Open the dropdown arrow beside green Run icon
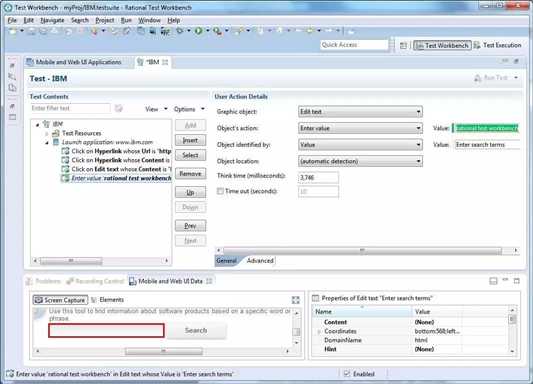Screen dimensions: 533x384 click(x=207, y=31)
